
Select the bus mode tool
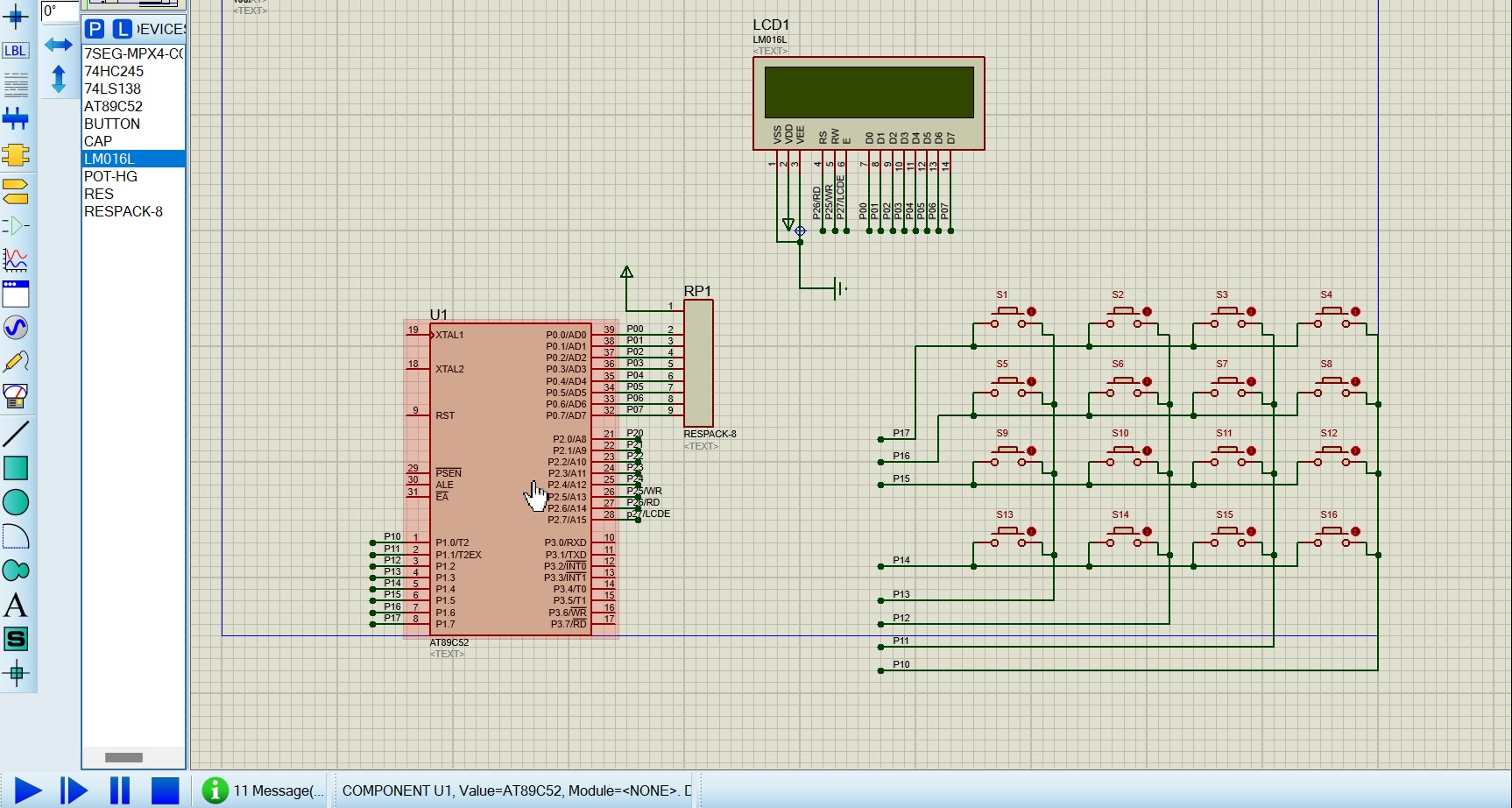click(x=16, y=118)
